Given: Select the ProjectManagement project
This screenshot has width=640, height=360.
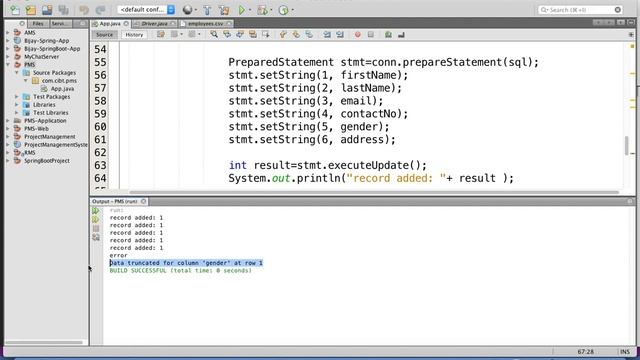Looking at the screenshot, I should pyautogui.click(x=49, y=137).
